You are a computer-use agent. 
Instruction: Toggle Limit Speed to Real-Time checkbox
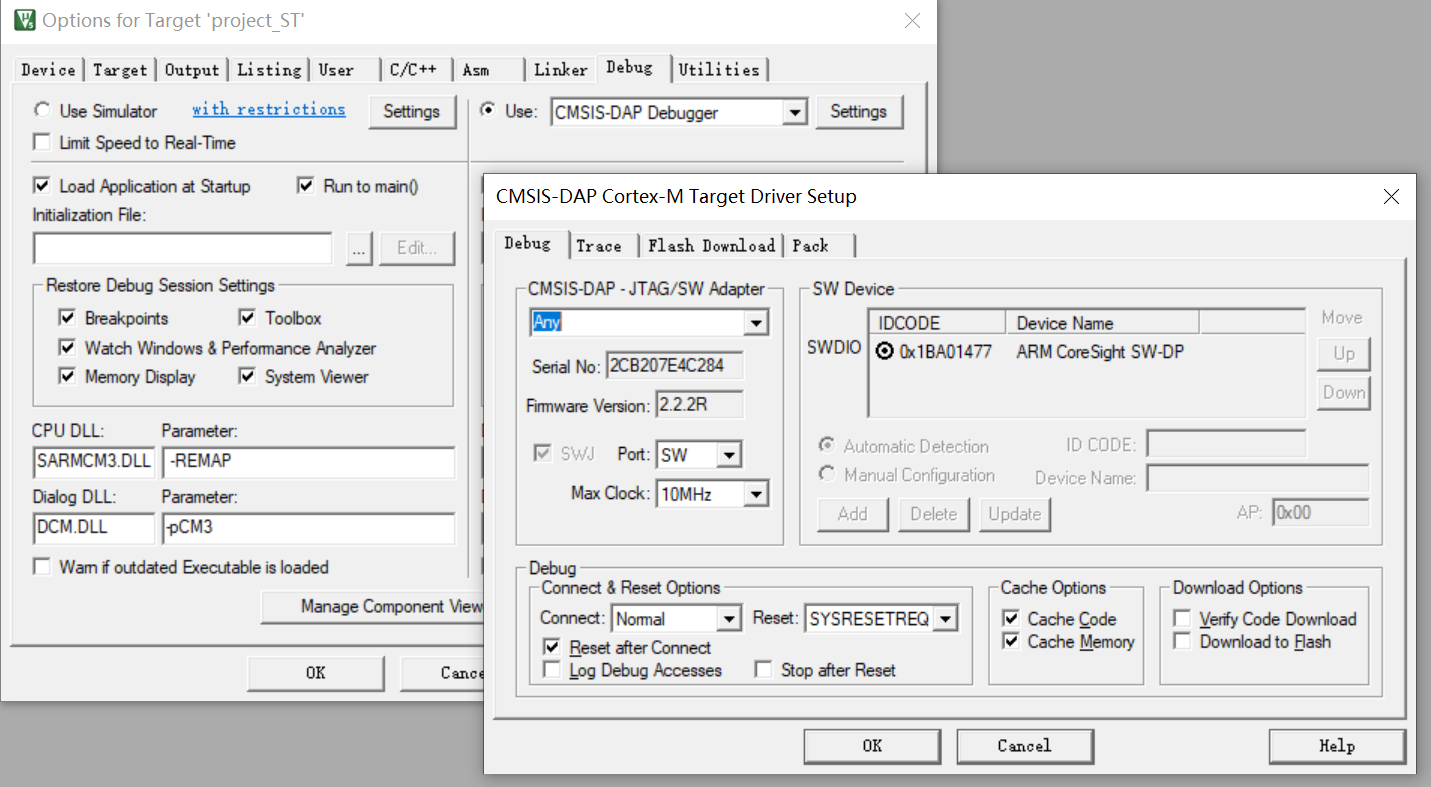coord(42,143)
